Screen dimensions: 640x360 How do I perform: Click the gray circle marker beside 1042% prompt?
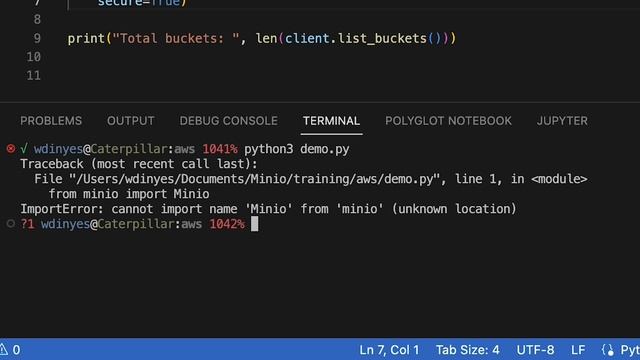coord(11,224)
